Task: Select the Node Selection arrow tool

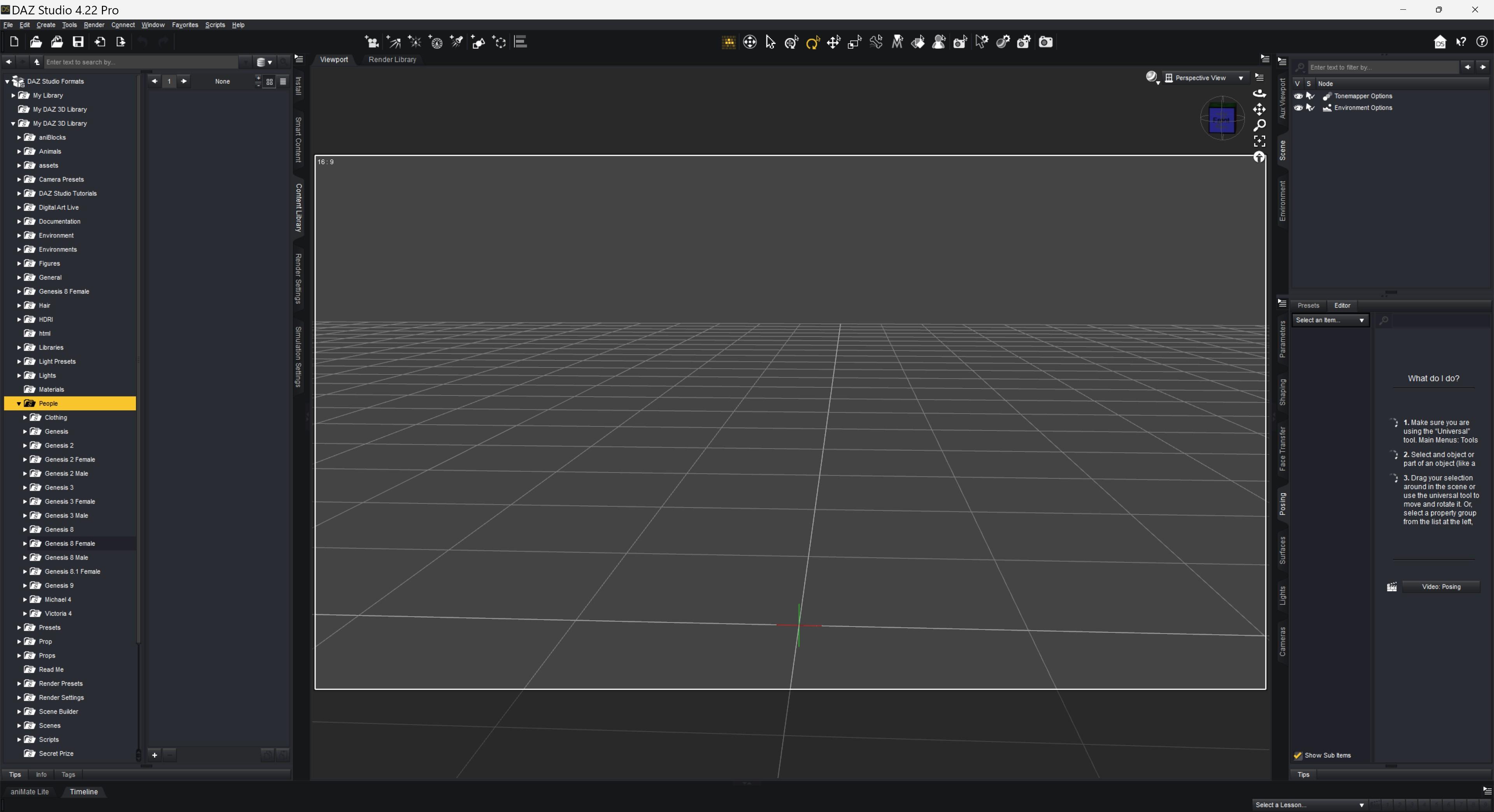Action: [770, 42]
